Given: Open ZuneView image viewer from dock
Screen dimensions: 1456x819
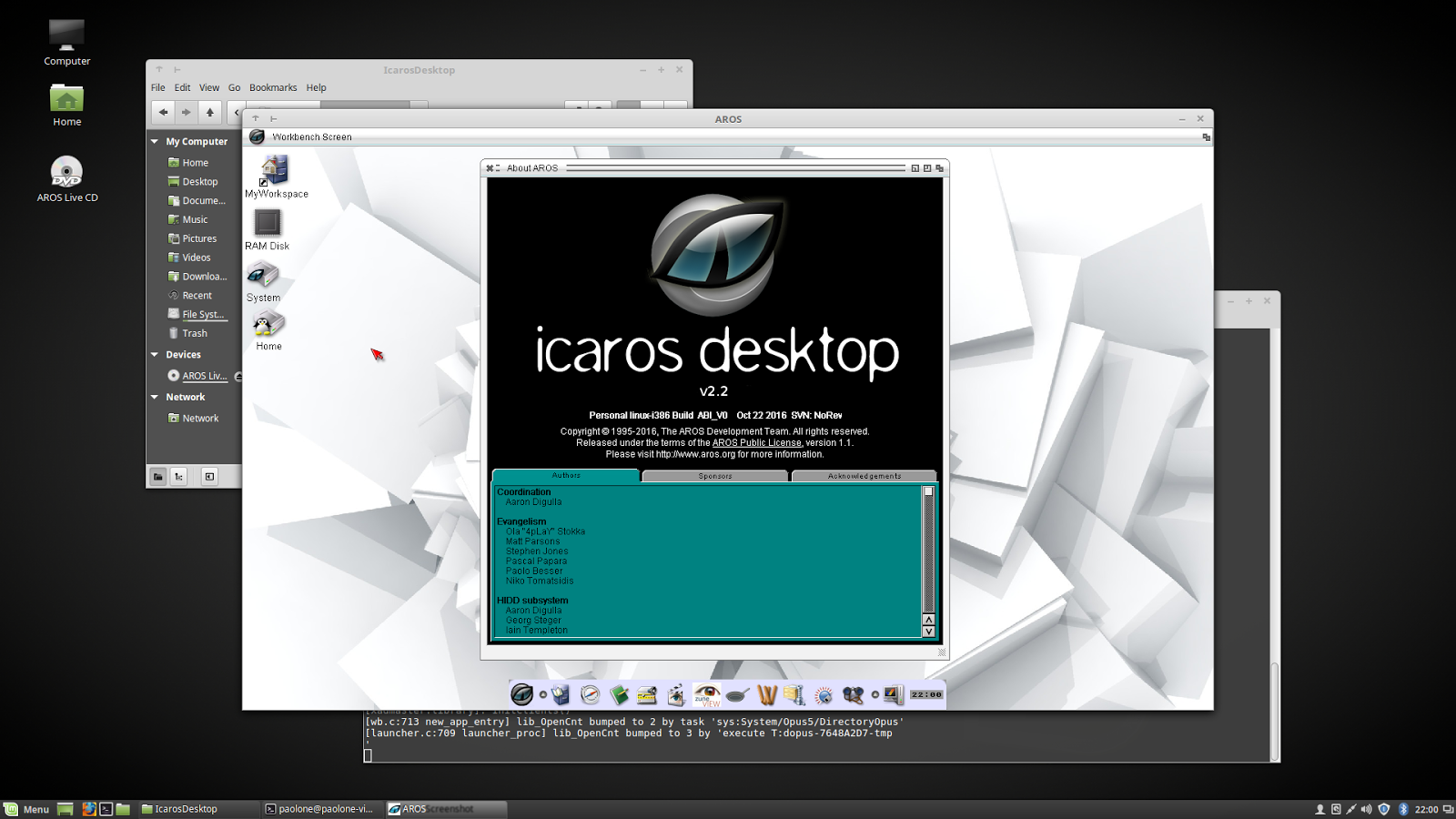Looking at the screenshot, I should 707,695.
